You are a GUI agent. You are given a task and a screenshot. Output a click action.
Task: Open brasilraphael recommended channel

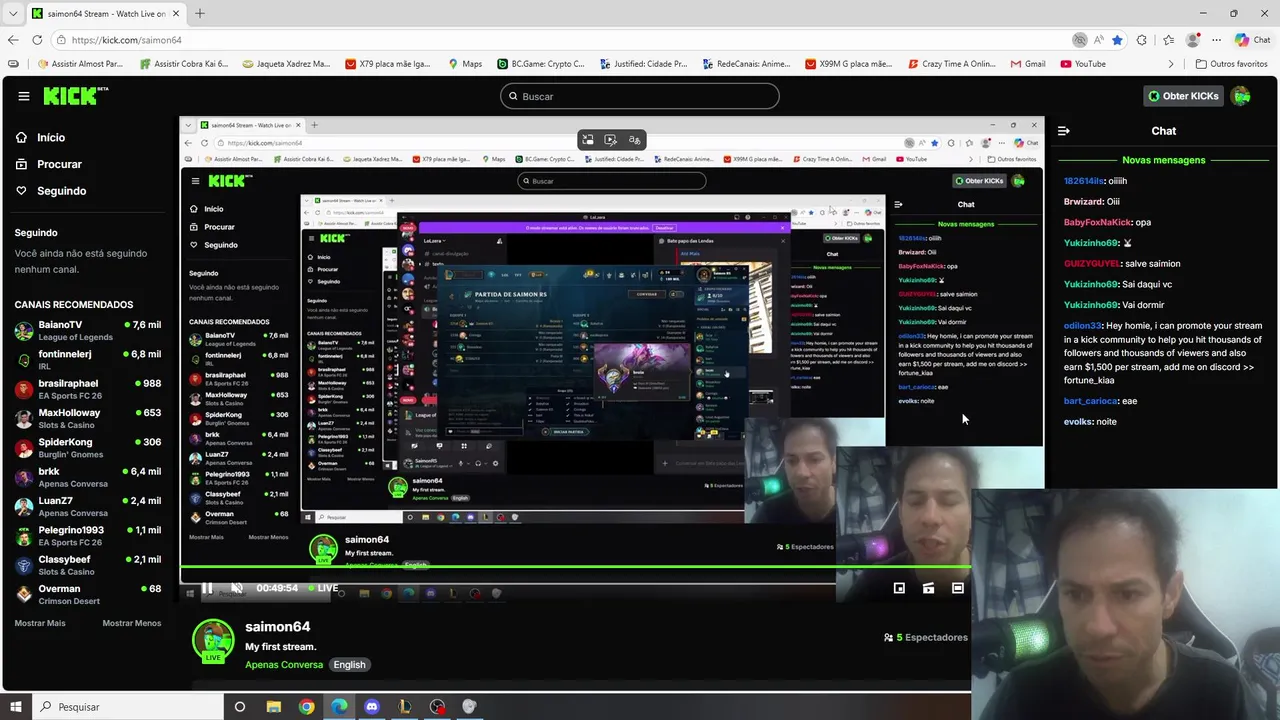[88, 389]
